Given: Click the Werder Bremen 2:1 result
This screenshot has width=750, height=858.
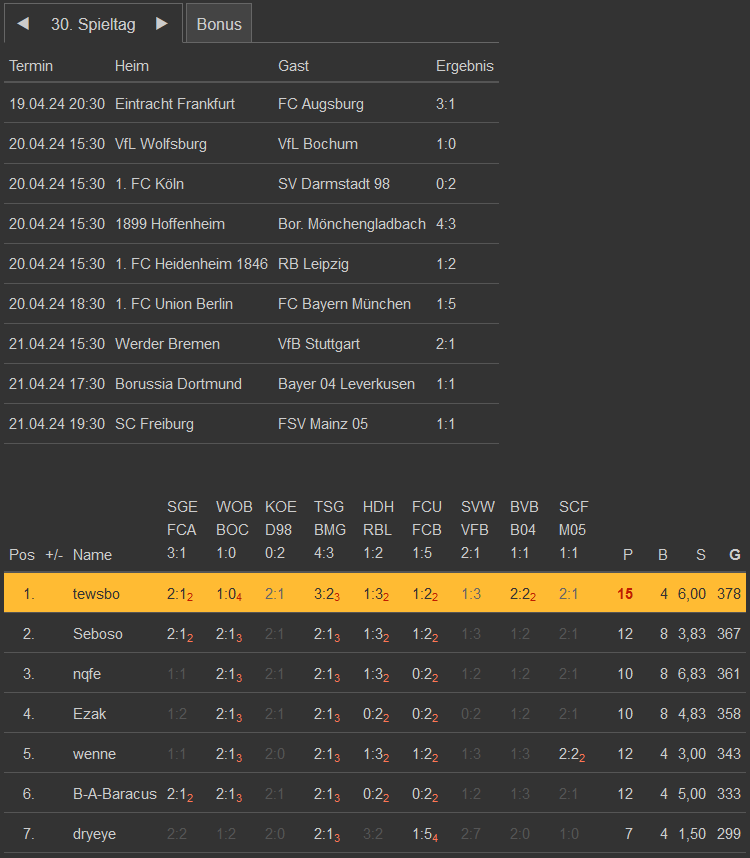Looking at the screenshot, I should pos(446,344).
